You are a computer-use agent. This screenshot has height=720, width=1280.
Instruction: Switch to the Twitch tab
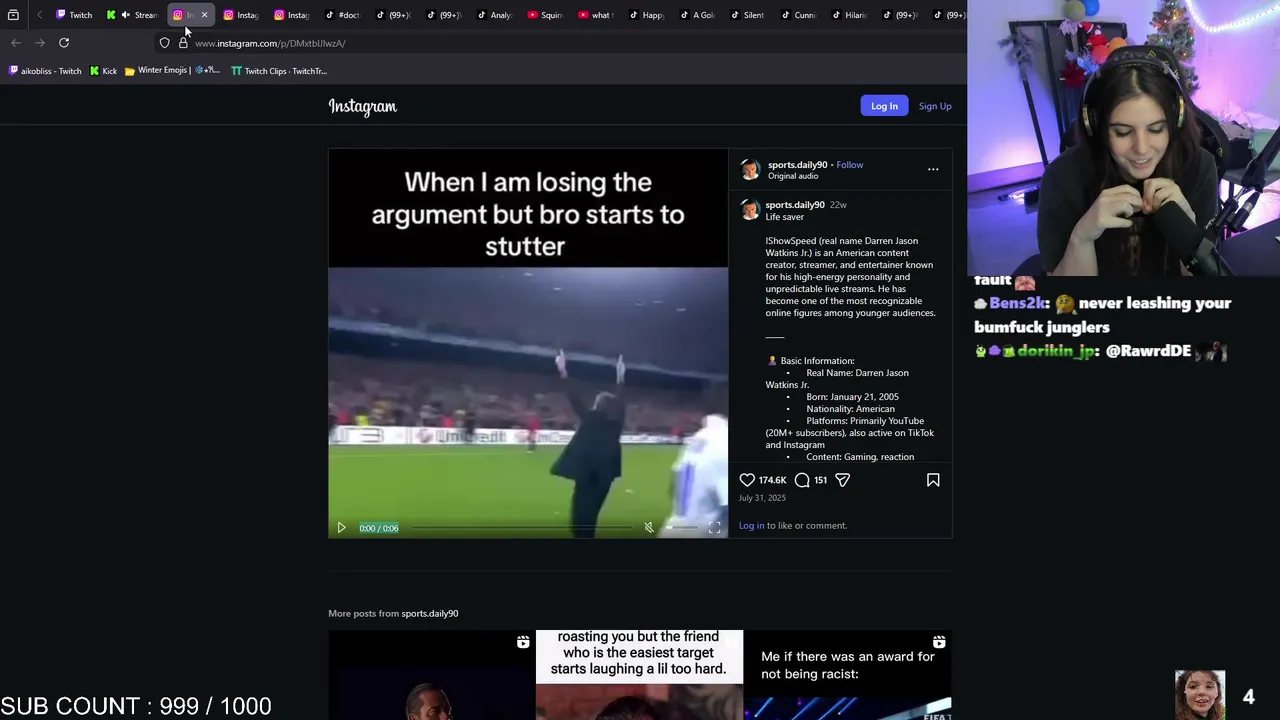(74, 15)
